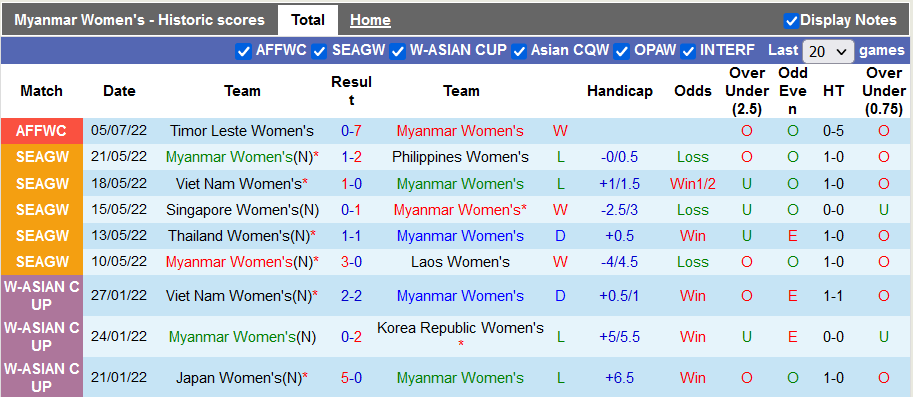Click the Handicap column header

point(620,91)
